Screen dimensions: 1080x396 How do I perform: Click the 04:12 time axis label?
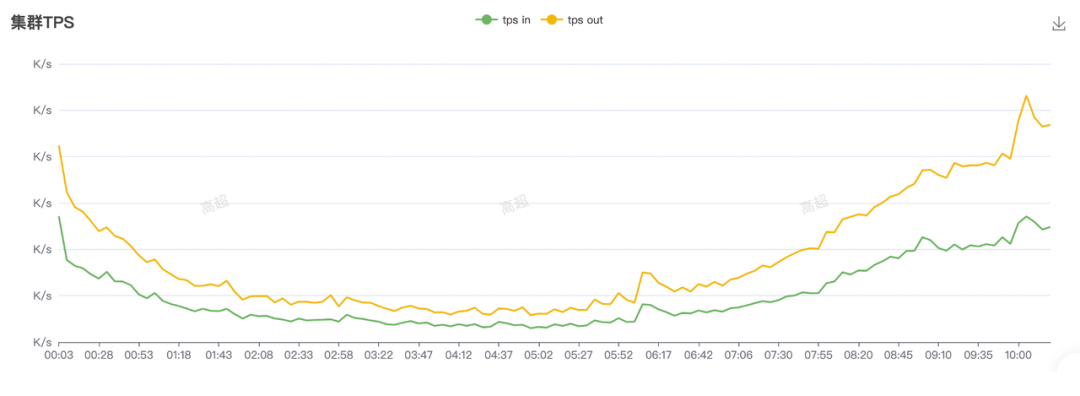click(458, 355)
